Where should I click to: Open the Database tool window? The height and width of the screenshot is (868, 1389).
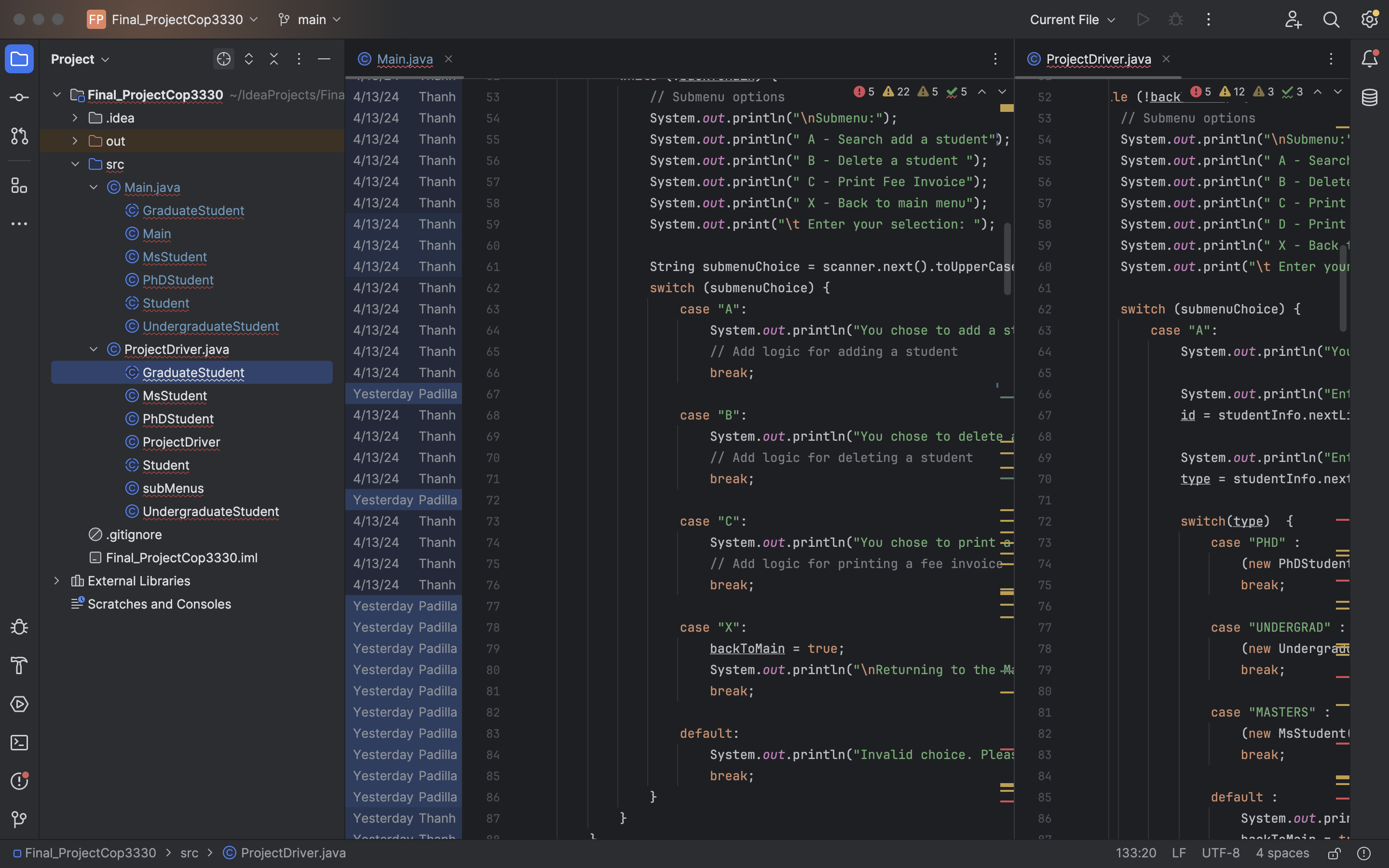click(x=1370, y=97)
